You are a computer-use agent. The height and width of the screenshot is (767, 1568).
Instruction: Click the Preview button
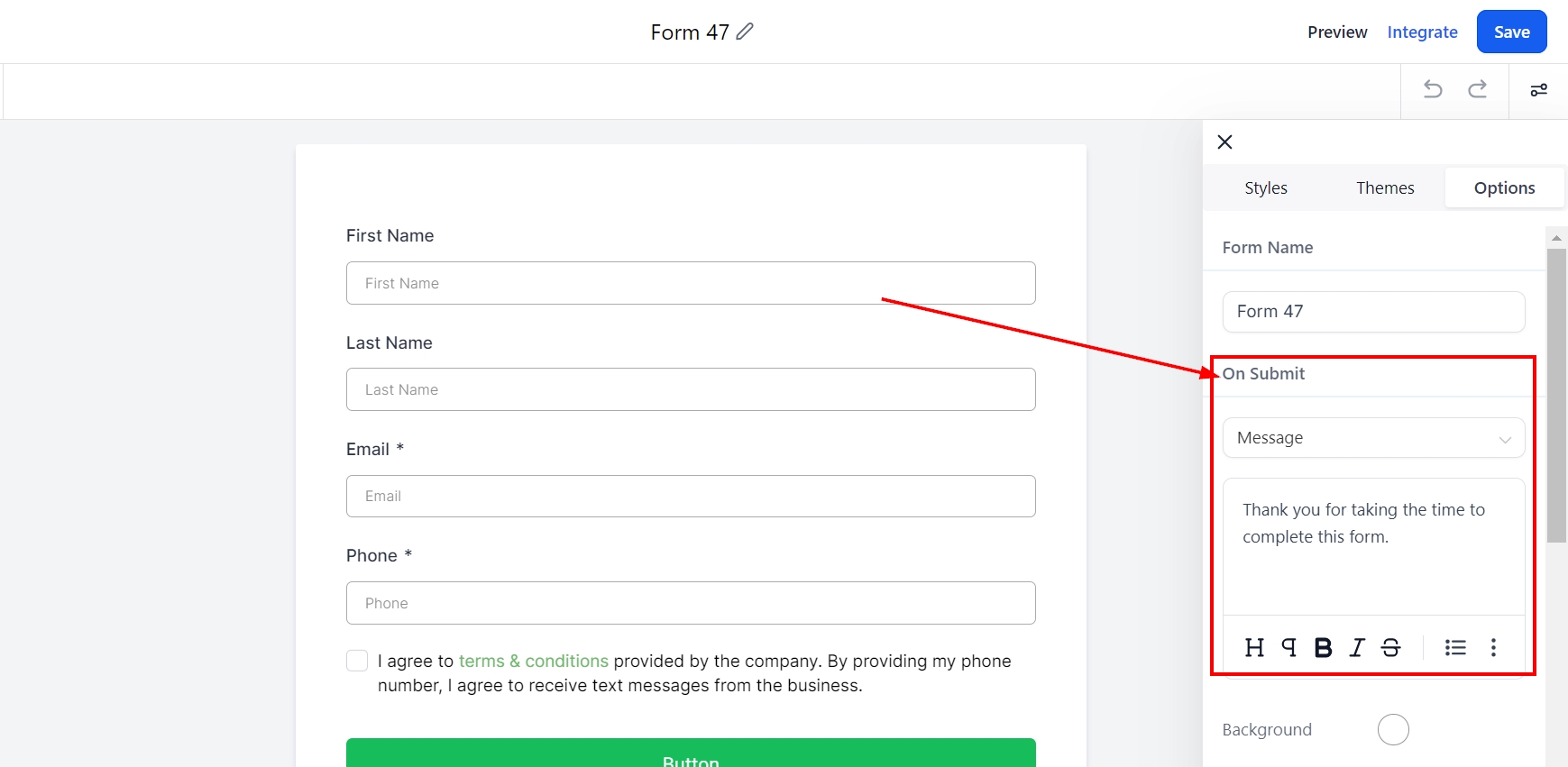pos(1337,32)
